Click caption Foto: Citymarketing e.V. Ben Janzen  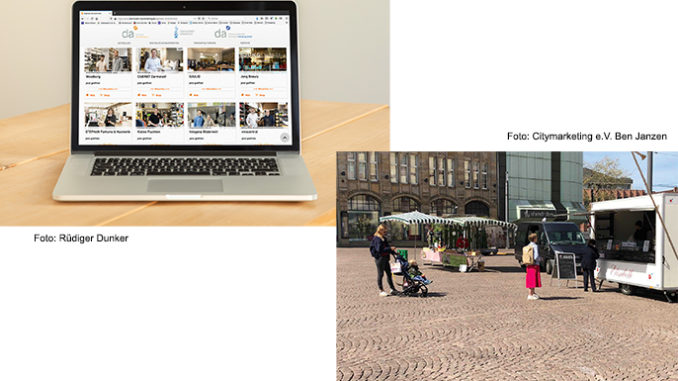click(587, 136)
